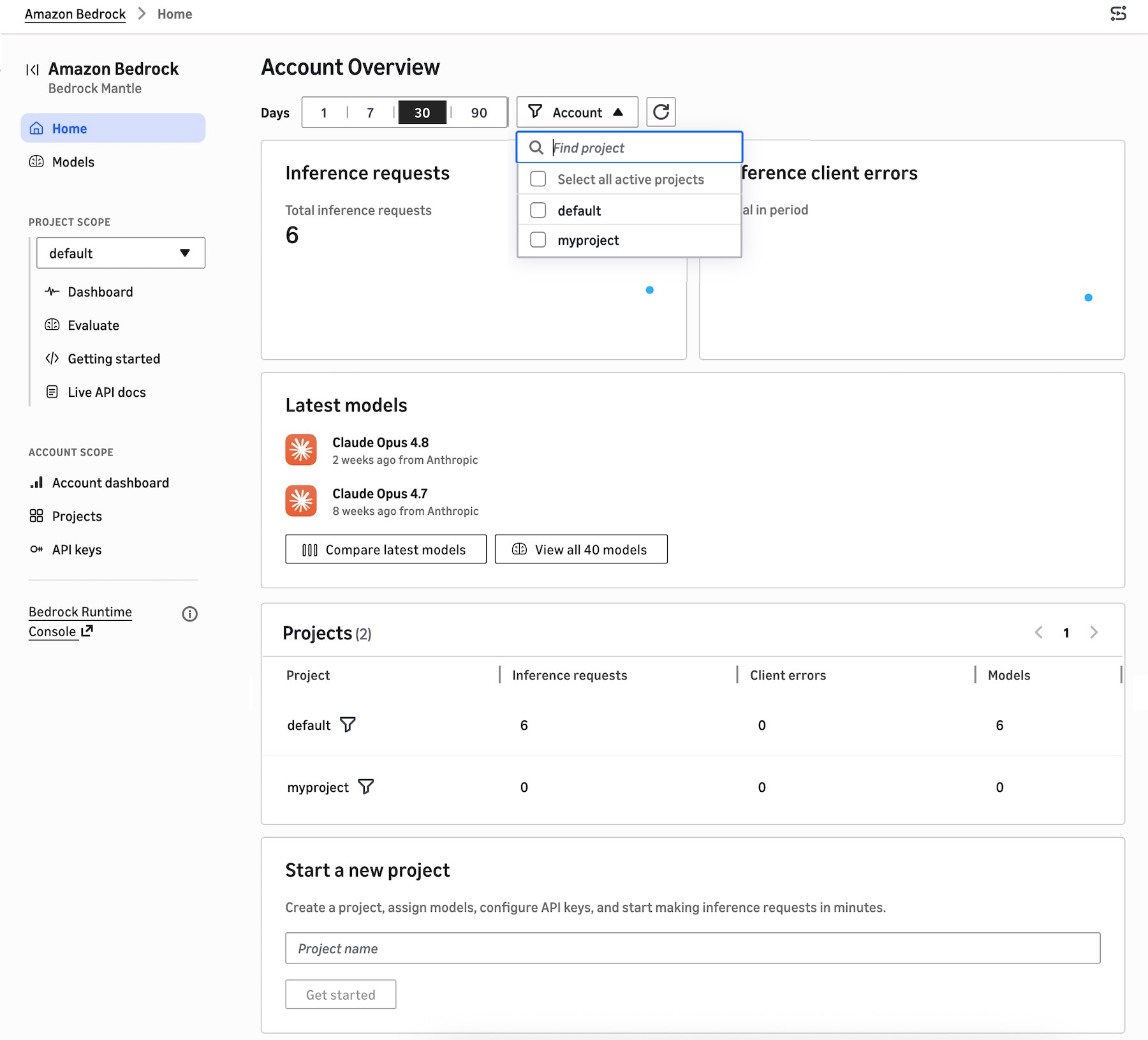The width and height of the screenshot is (1148, 1040).
Task: Click the info icon next to Bedrock Runtime Console
Action: point(189,614)
